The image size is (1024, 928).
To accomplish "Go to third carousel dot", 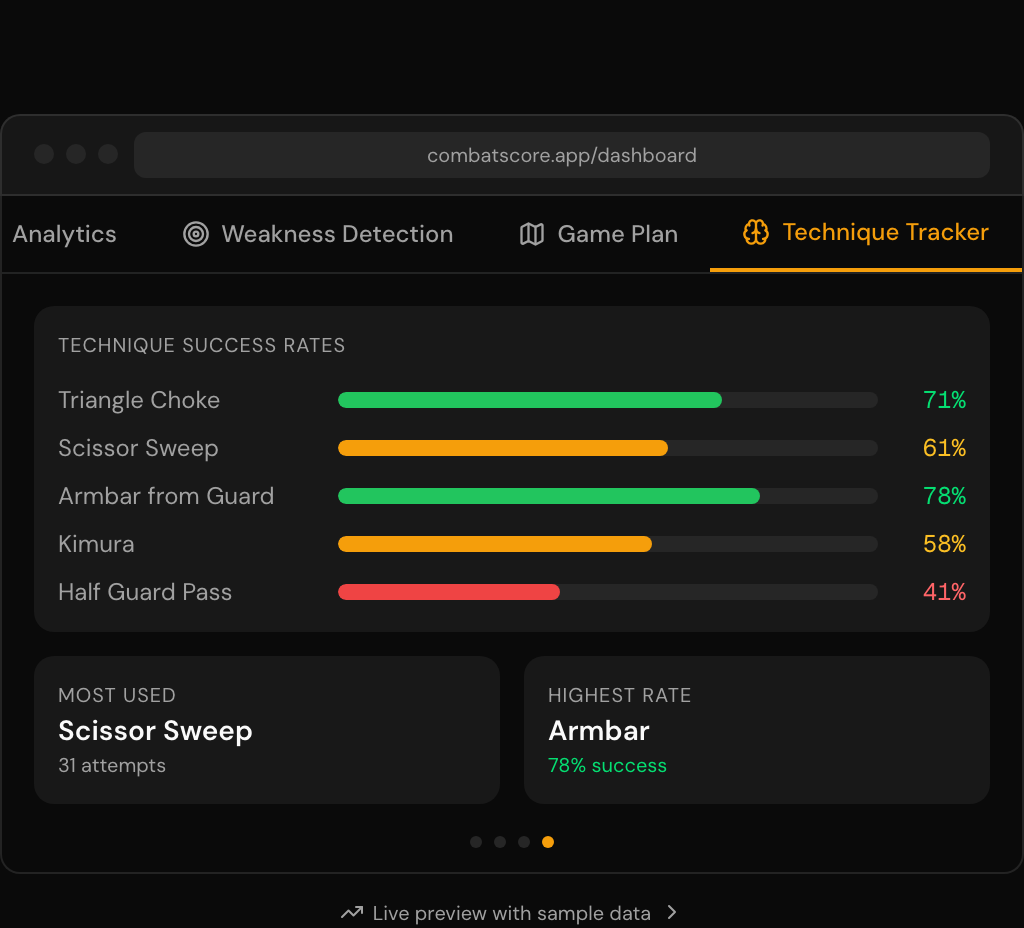I will [x=524, y=842].
